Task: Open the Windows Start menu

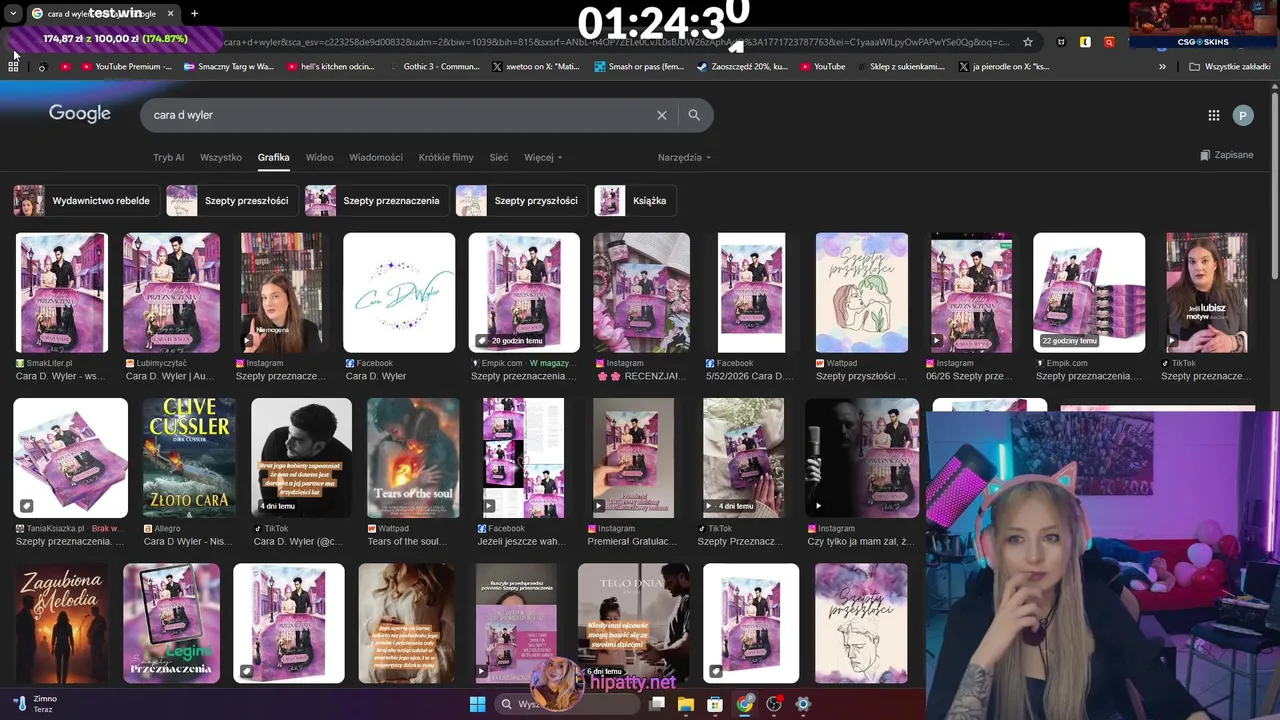Action: point(477,704)
